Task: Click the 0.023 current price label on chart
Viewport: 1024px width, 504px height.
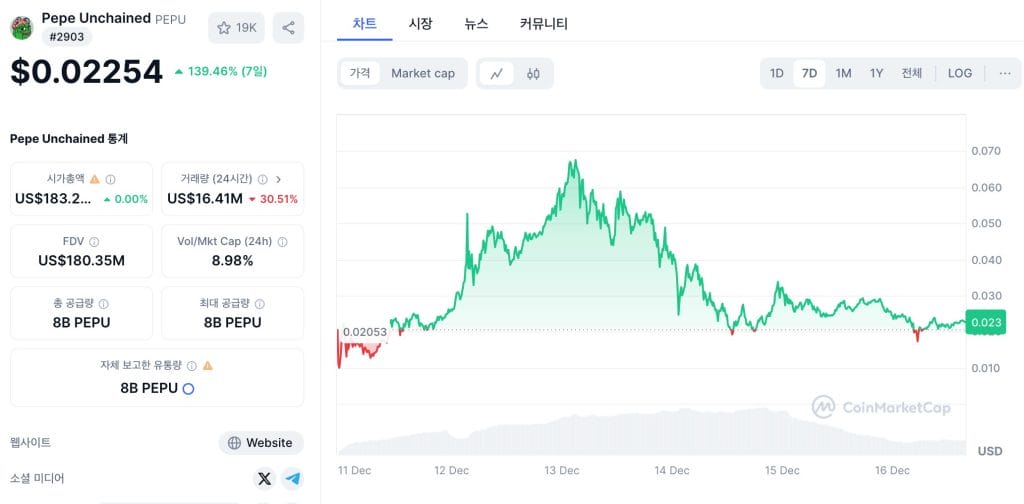Action: (985, 322)
